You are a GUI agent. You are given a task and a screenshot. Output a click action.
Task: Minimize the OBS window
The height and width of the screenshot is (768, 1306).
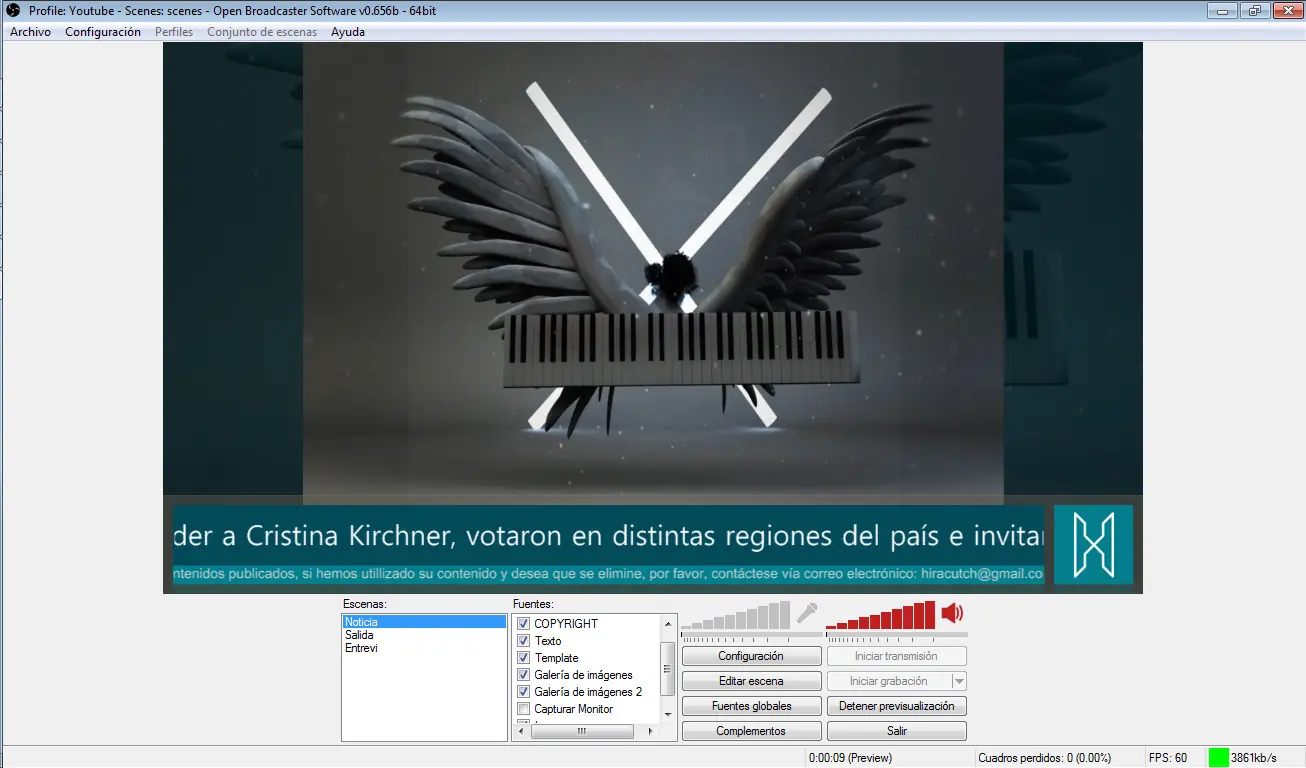[1222, 11]
